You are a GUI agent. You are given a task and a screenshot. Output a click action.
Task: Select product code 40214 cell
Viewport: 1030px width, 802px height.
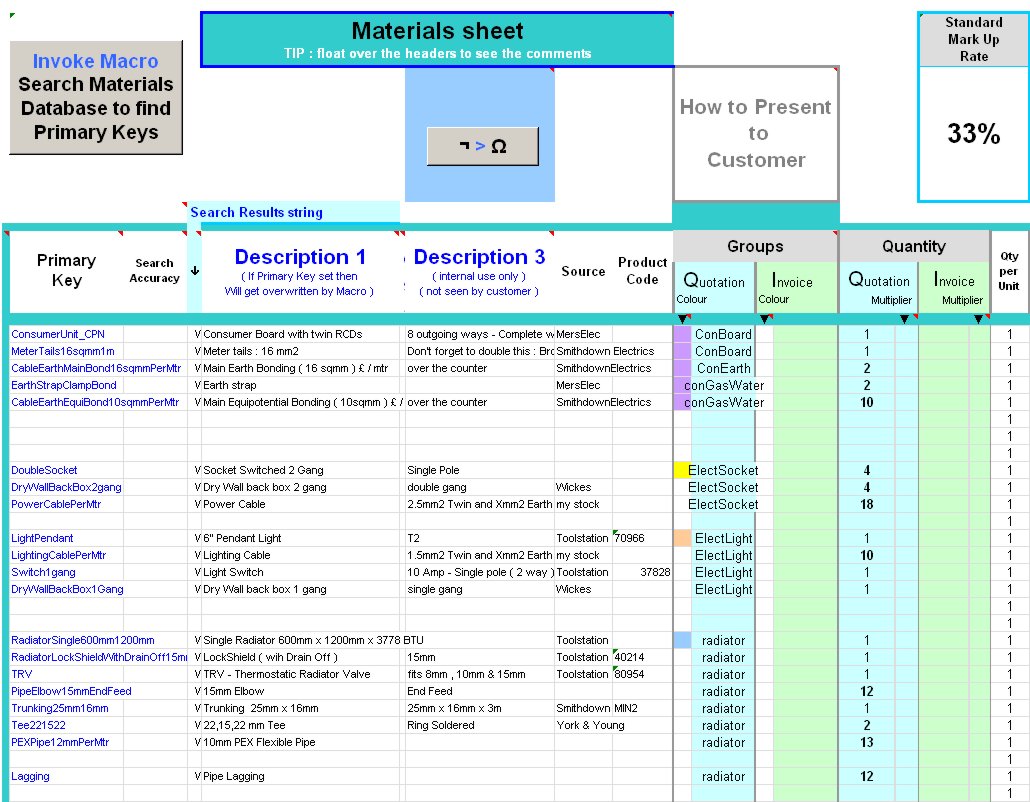[642, 657]
